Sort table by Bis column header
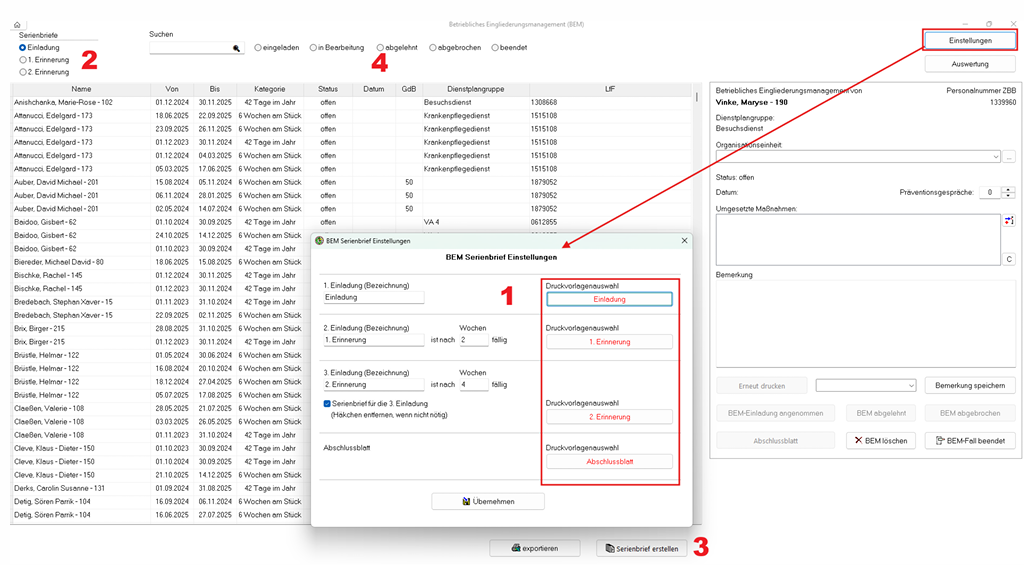This screenshot has height=565, width=1024. click(x=215, y=89)
